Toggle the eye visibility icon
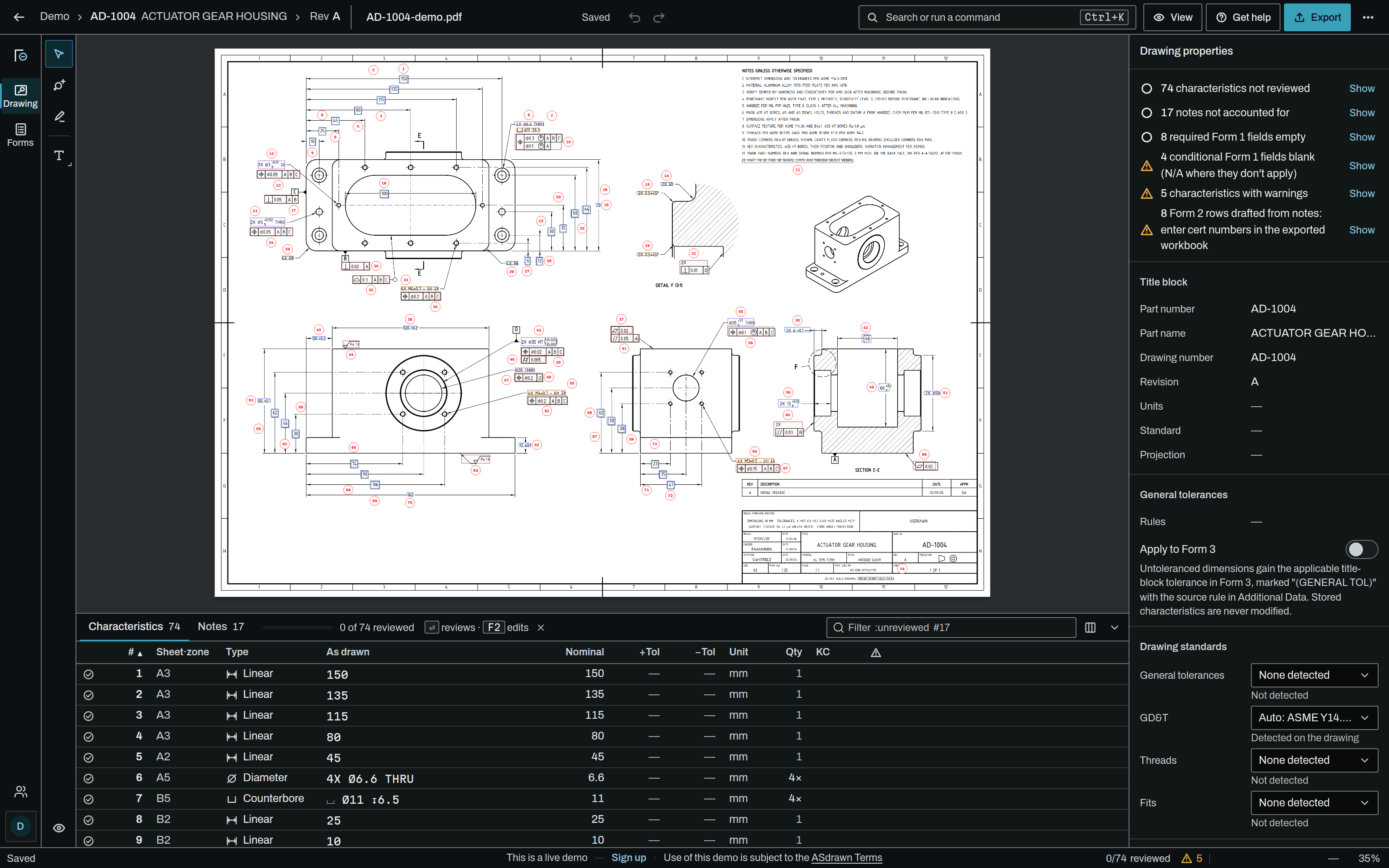The width and height of the screenshot is (1389, 868). [59, 828]
